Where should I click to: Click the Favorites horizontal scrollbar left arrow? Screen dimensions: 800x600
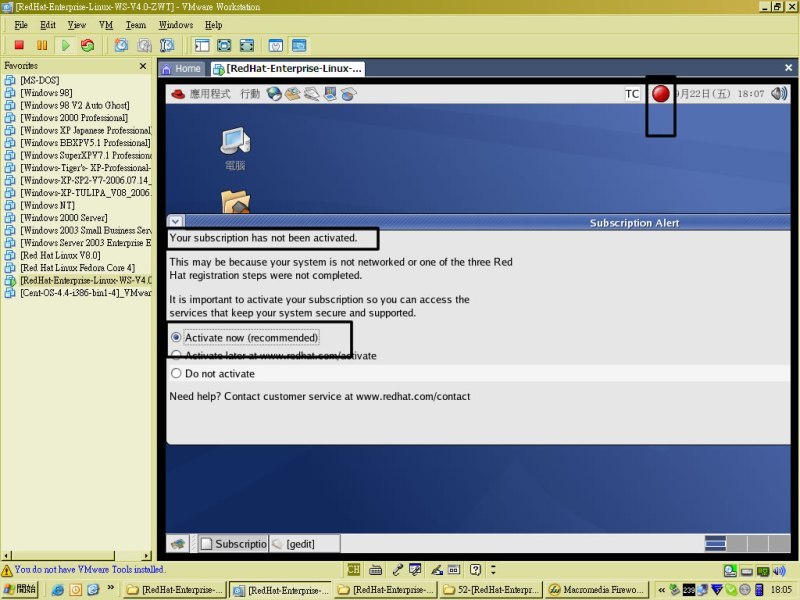pos(6,556)
